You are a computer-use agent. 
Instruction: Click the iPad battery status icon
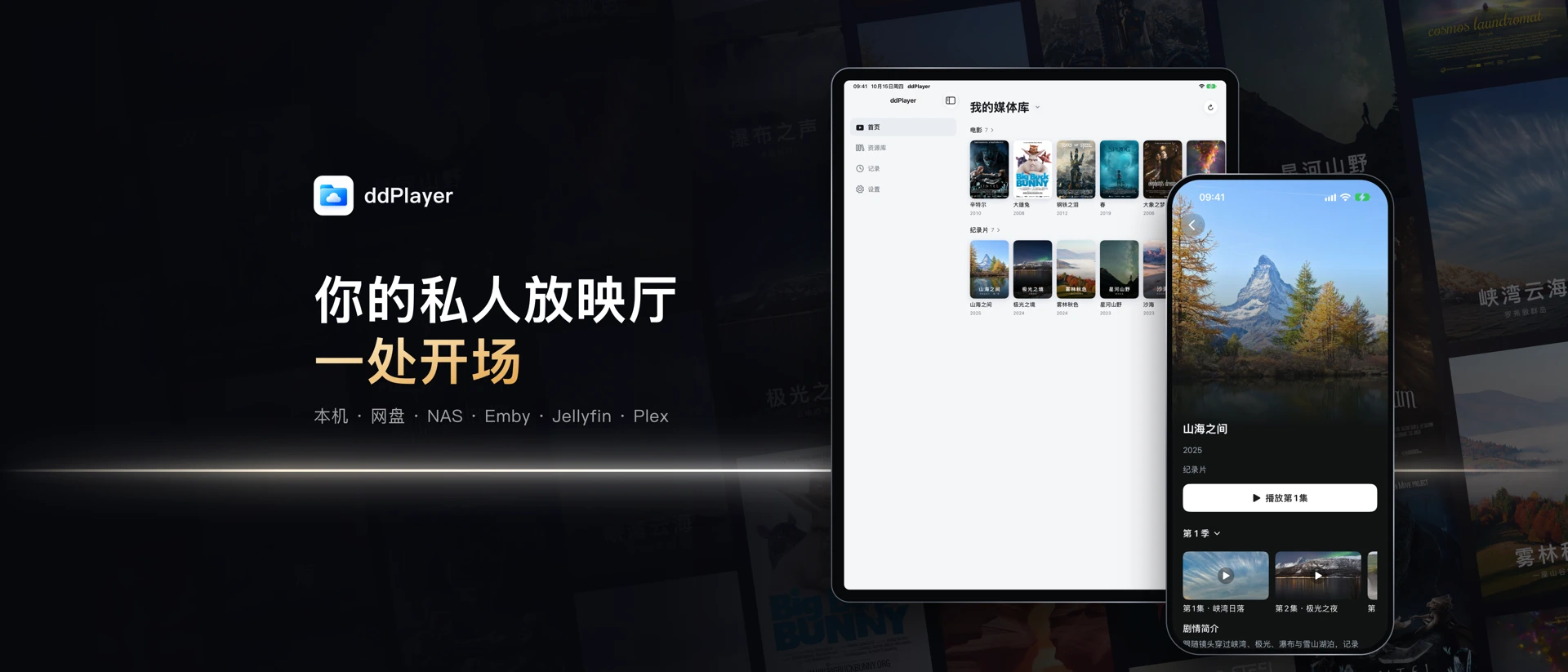tap(1212, 87)
